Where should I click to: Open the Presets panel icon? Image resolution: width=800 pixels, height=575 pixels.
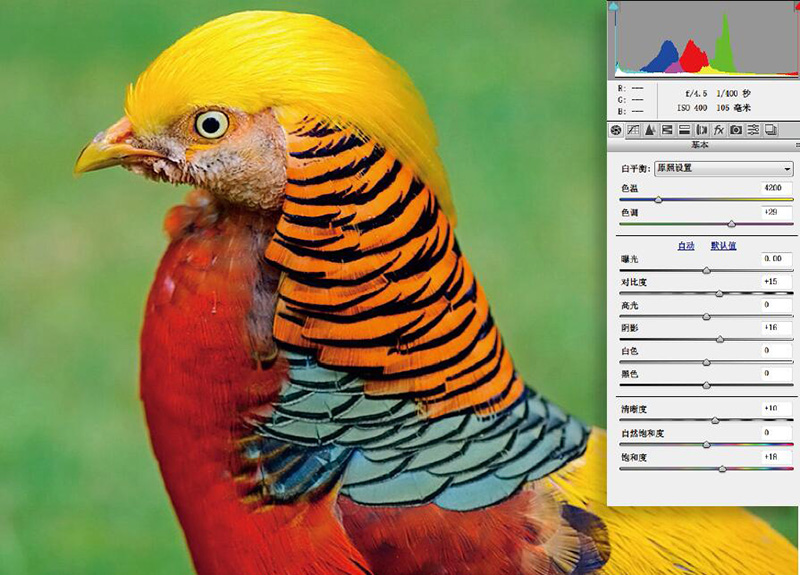752,130
